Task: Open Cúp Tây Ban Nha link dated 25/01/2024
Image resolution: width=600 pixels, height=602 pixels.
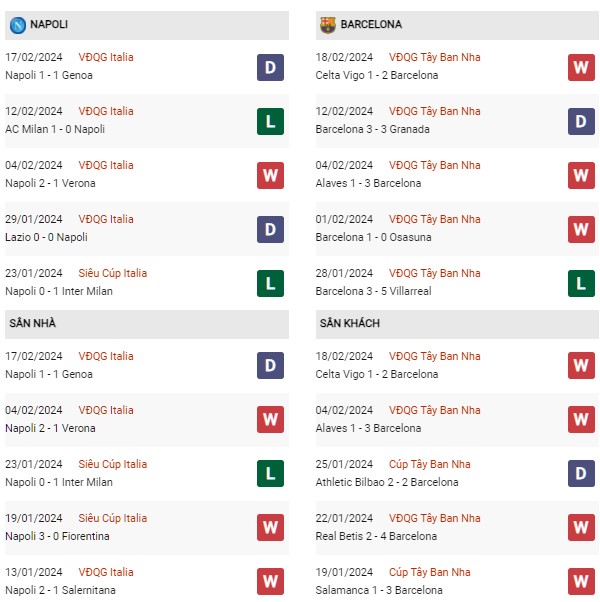Action: 429,464
